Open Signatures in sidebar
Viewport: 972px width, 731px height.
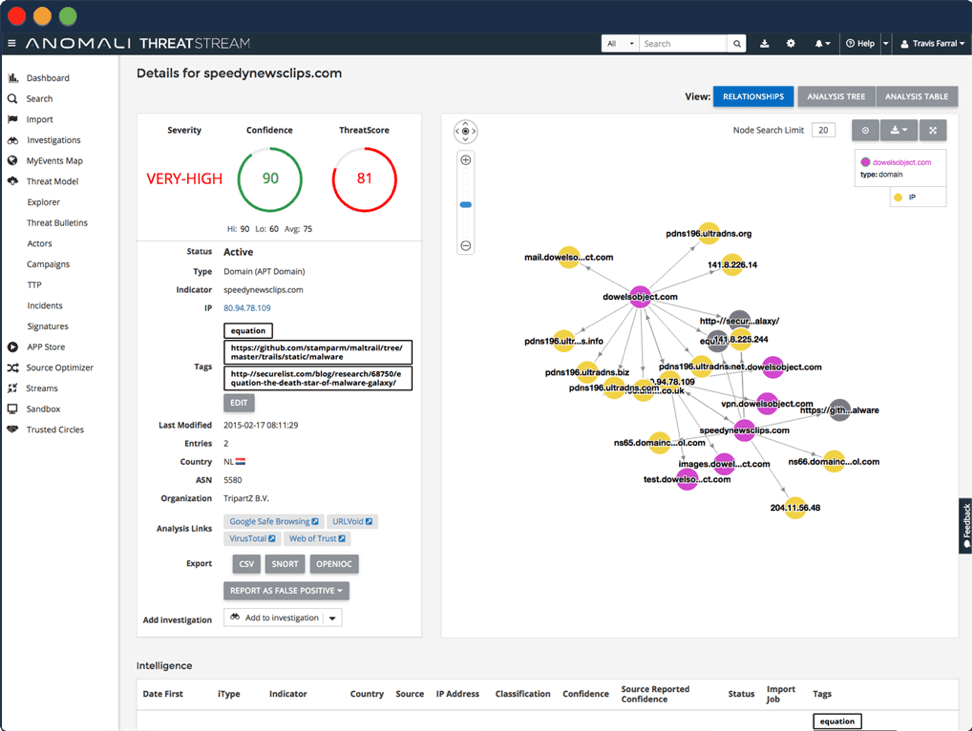point(47,326)
